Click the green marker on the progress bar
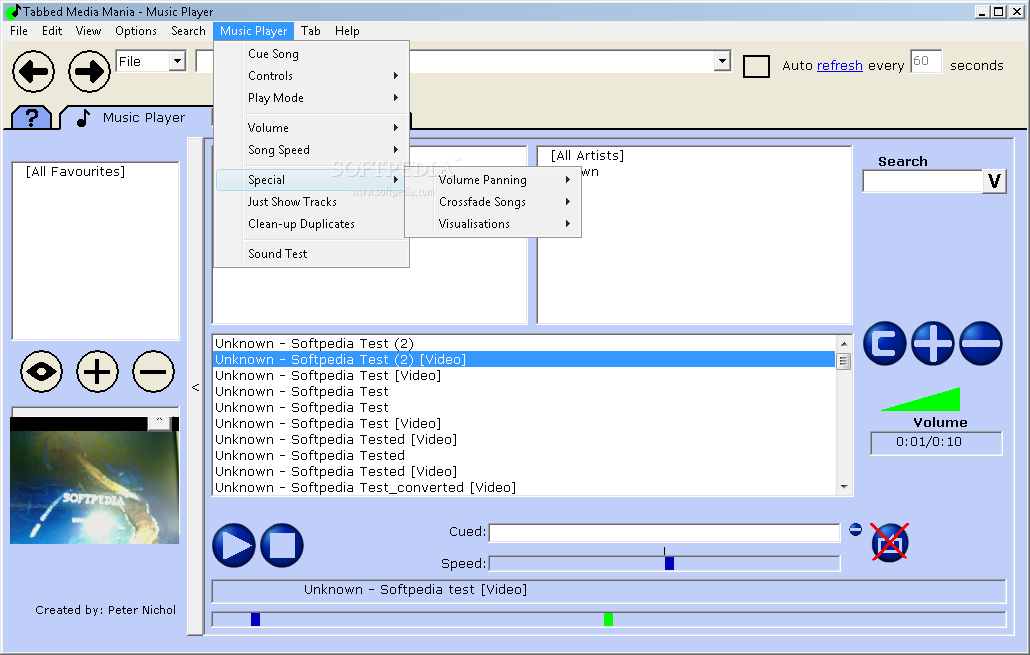This screenshot has width=1030, height=655. point(608,619)
